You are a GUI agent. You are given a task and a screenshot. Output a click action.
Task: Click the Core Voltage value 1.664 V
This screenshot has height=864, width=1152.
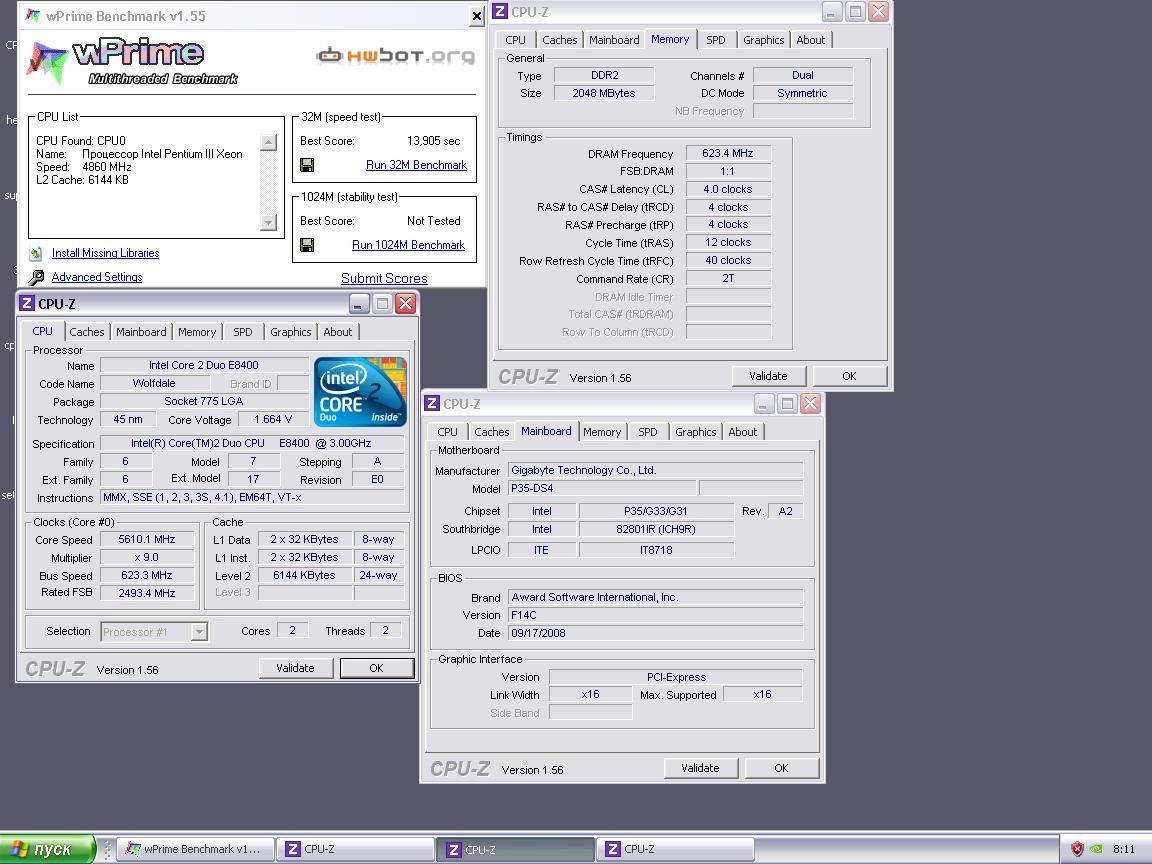273,420
